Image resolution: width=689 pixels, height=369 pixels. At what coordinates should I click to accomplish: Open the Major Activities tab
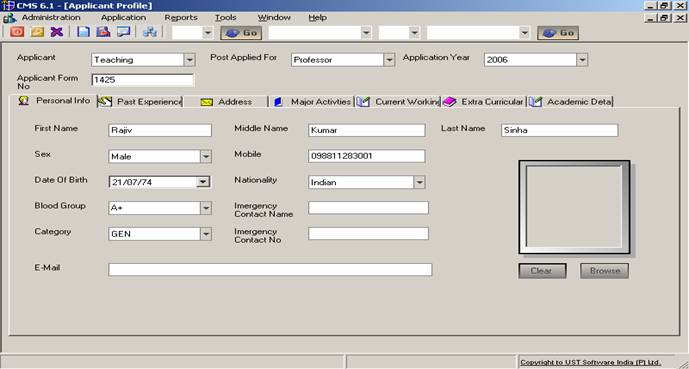click(312, 102)
